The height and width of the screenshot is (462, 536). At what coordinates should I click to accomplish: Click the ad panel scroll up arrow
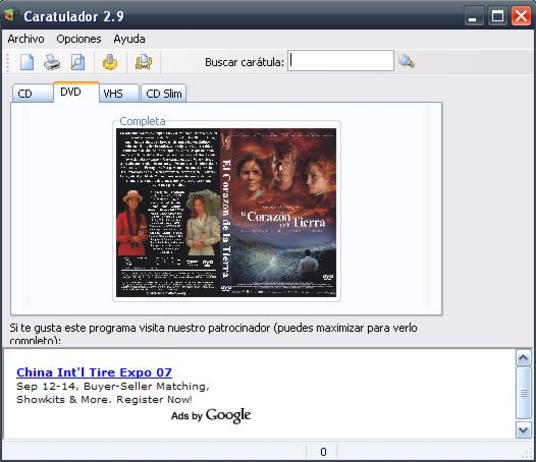[x=523, y=358]
